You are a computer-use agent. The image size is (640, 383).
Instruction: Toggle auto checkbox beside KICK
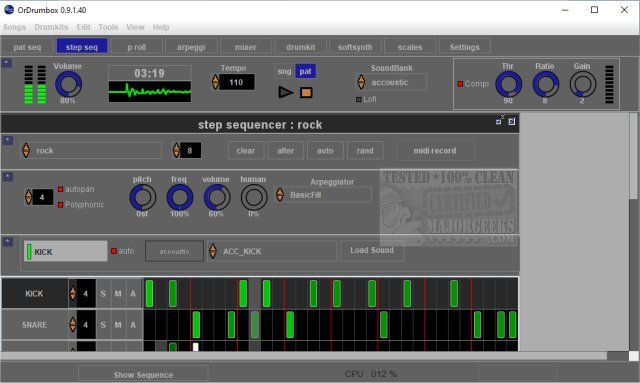click(x=114, y=251)
